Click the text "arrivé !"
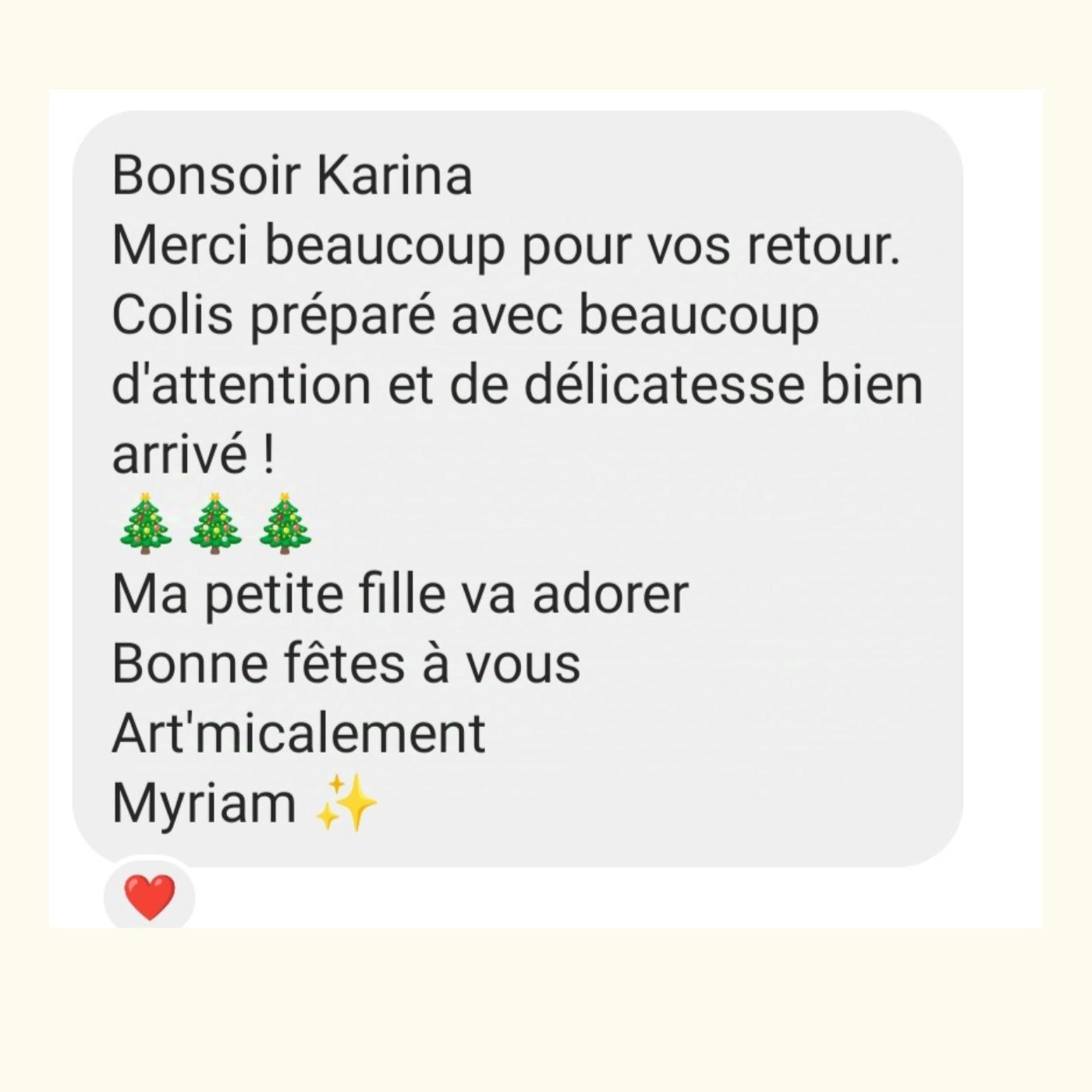The height and width of the screenshot is (1092, 1092). [193, 455]
